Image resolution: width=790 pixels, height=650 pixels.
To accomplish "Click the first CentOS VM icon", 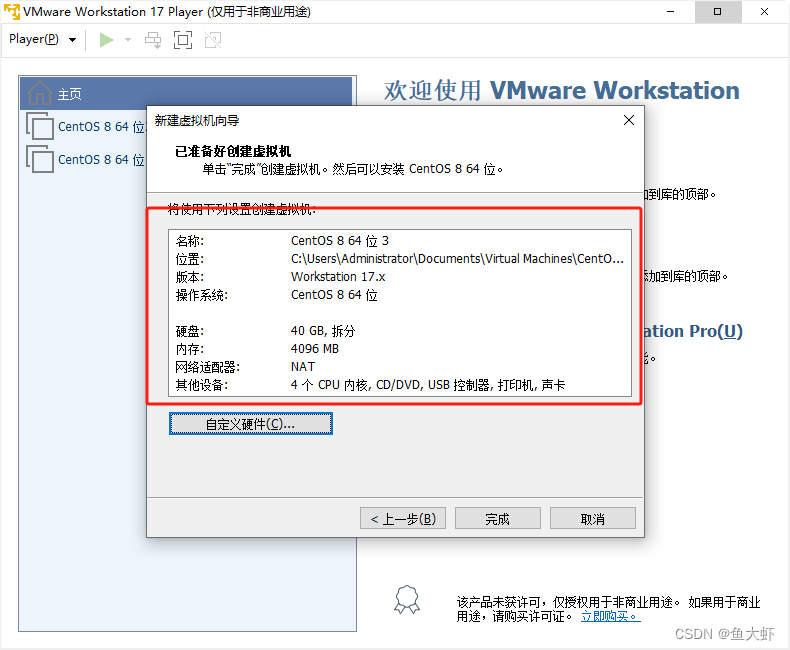I will tap(40, 126).
